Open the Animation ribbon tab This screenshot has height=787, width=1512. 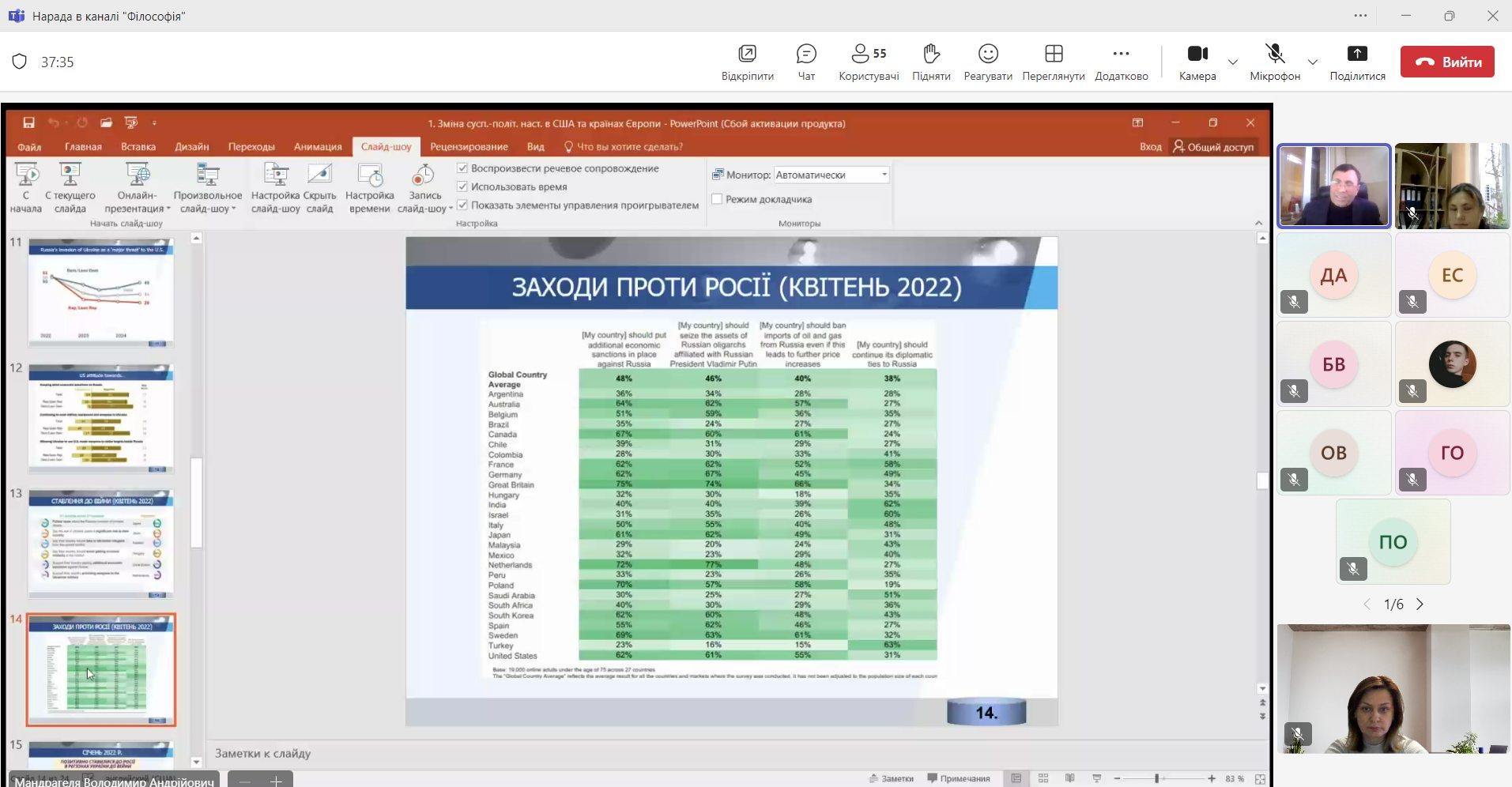point(318,147)
